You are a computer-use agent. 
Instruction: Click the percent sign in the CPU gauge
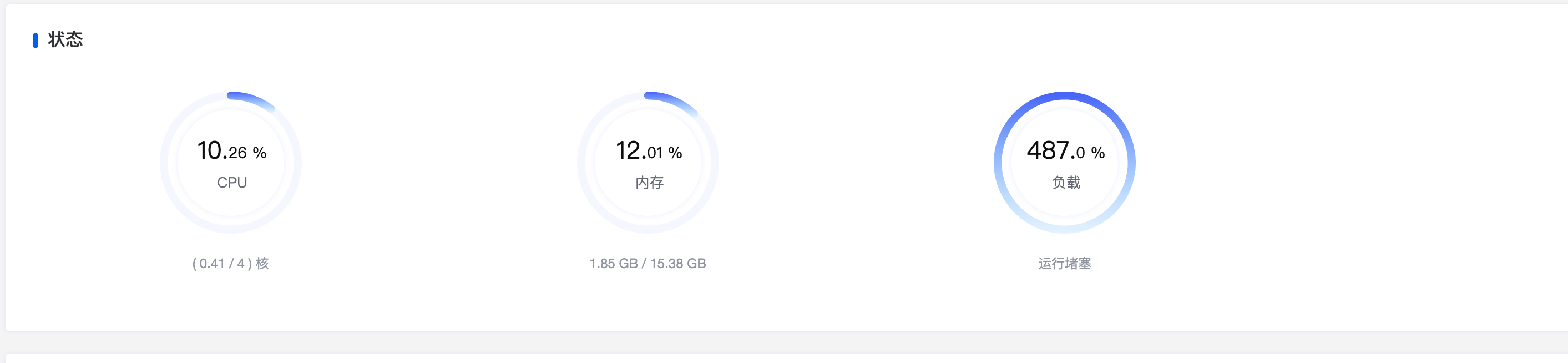(260, 153)
